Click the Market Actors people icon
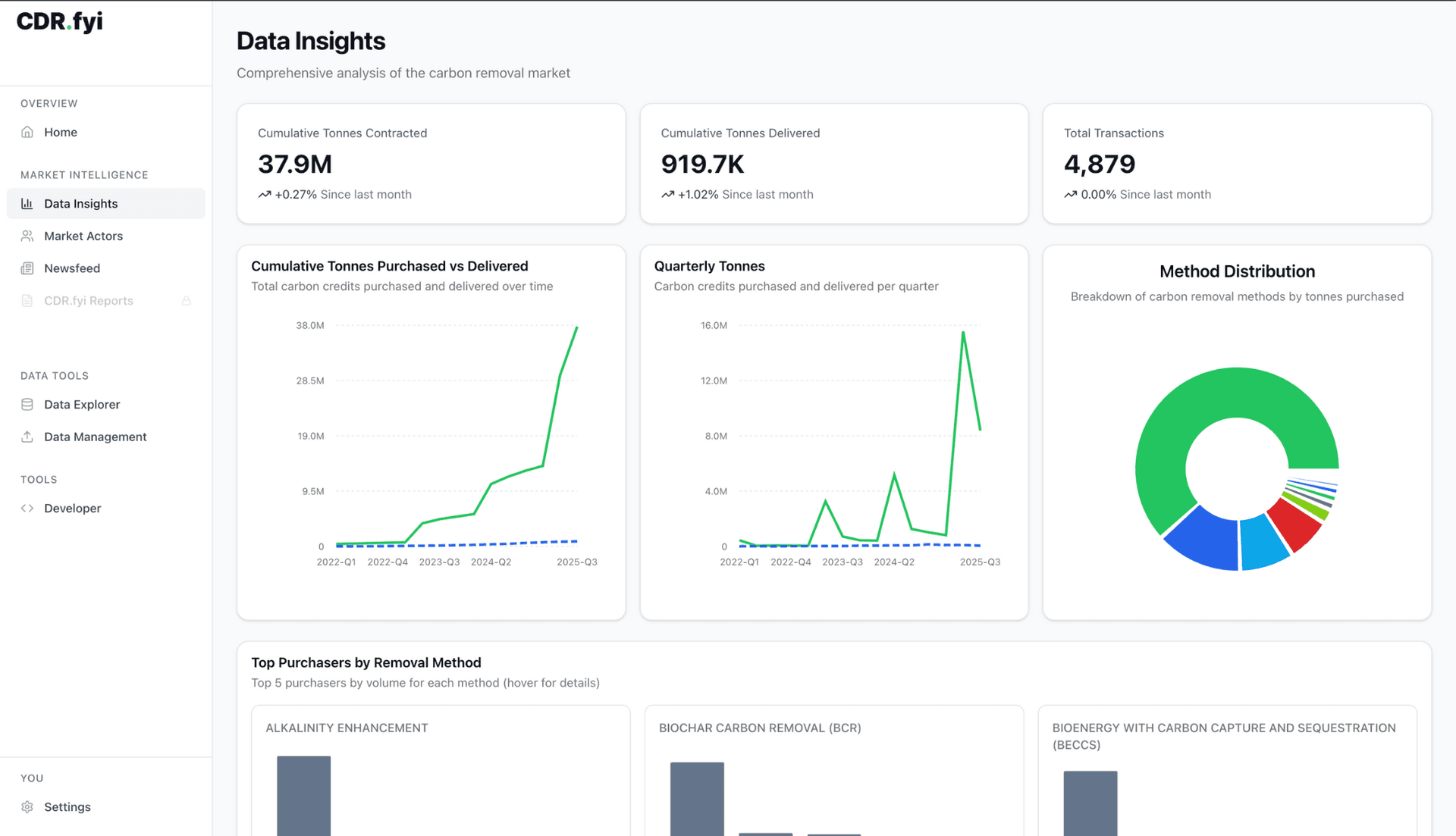The width and height of the screenshot is (1456, 836). coord(27,236)
